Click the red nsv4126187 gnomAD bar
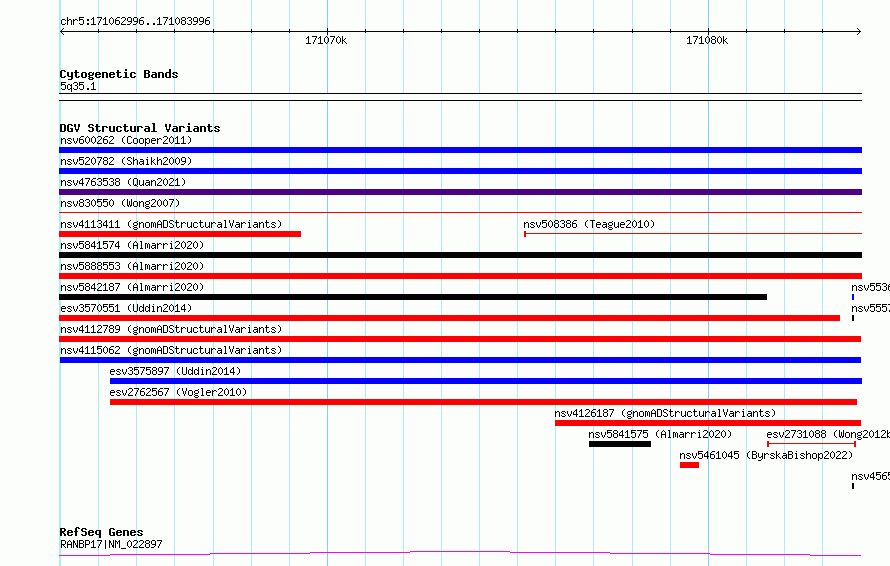 coord(708,423)
